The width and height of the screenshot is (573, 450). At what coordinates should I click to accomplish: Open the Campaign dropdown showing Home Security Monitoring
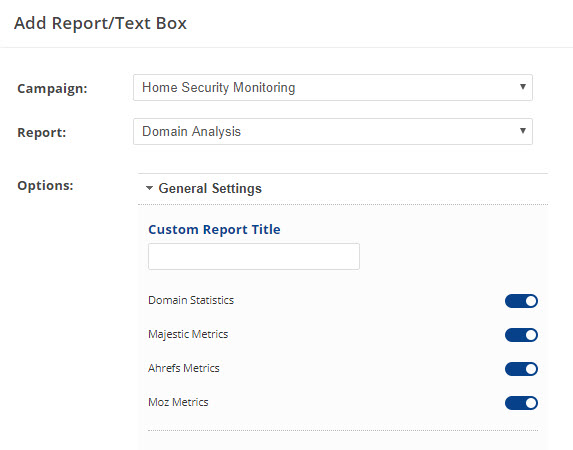pyautogui.click(x=333, y=88)
